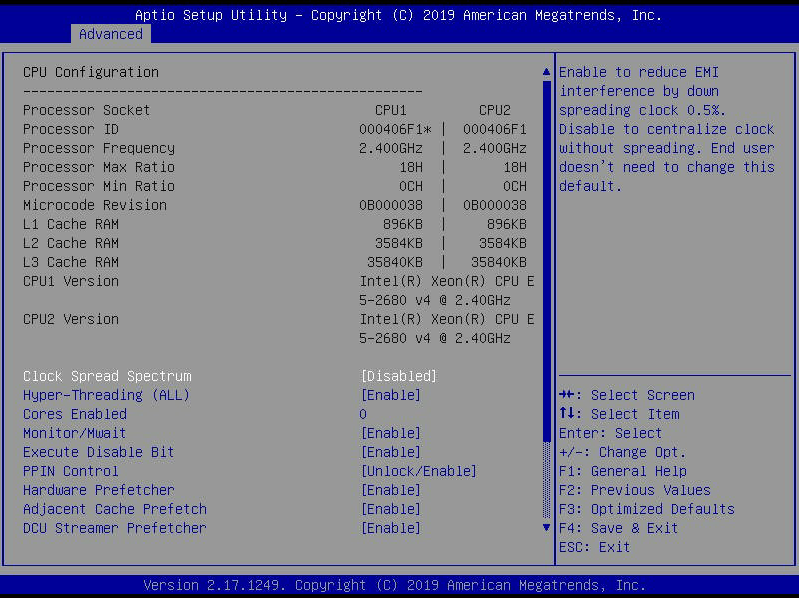799x598 pixels.
Task: Open the Advanced tab
Action: 111,34
